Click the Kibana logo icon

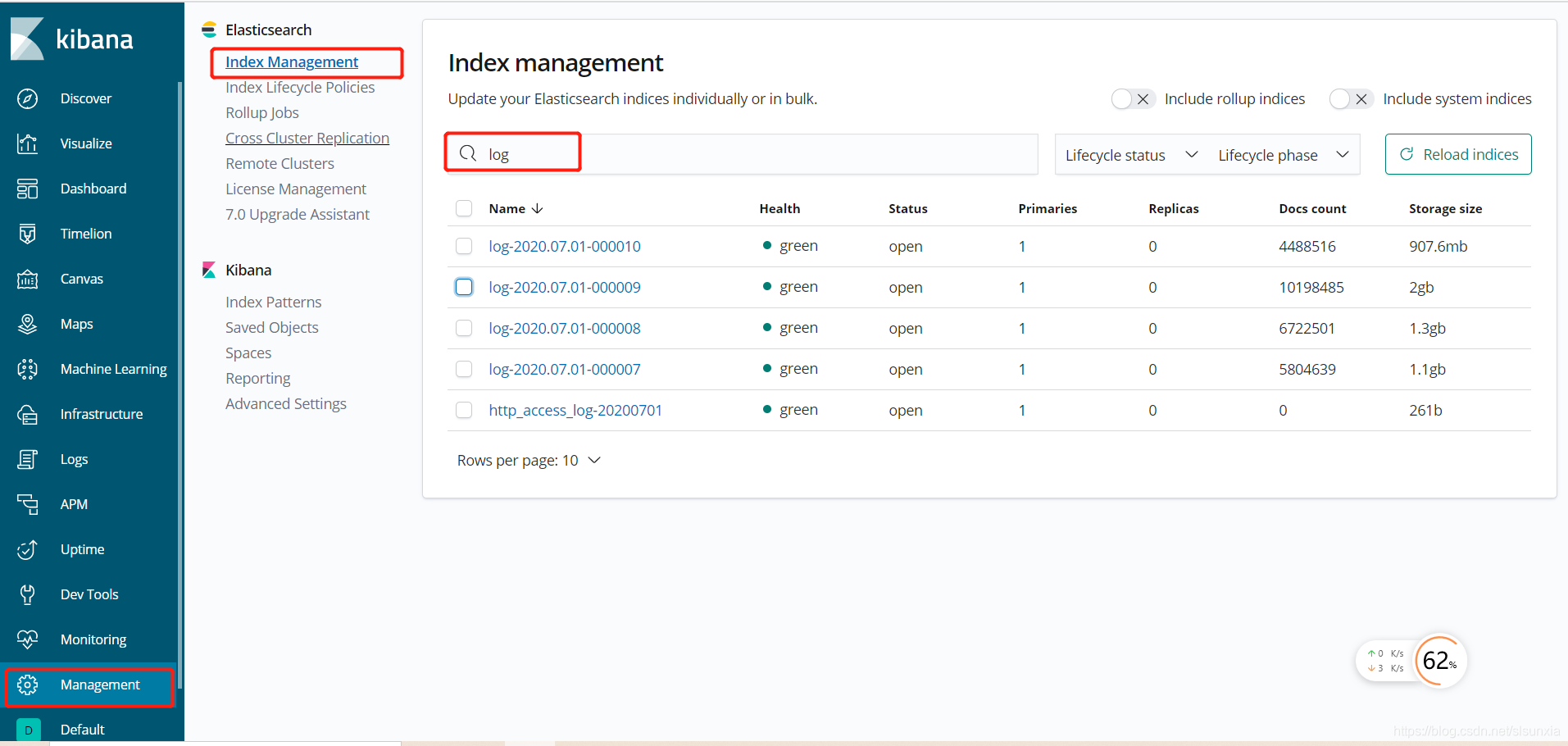coord(27,39)
